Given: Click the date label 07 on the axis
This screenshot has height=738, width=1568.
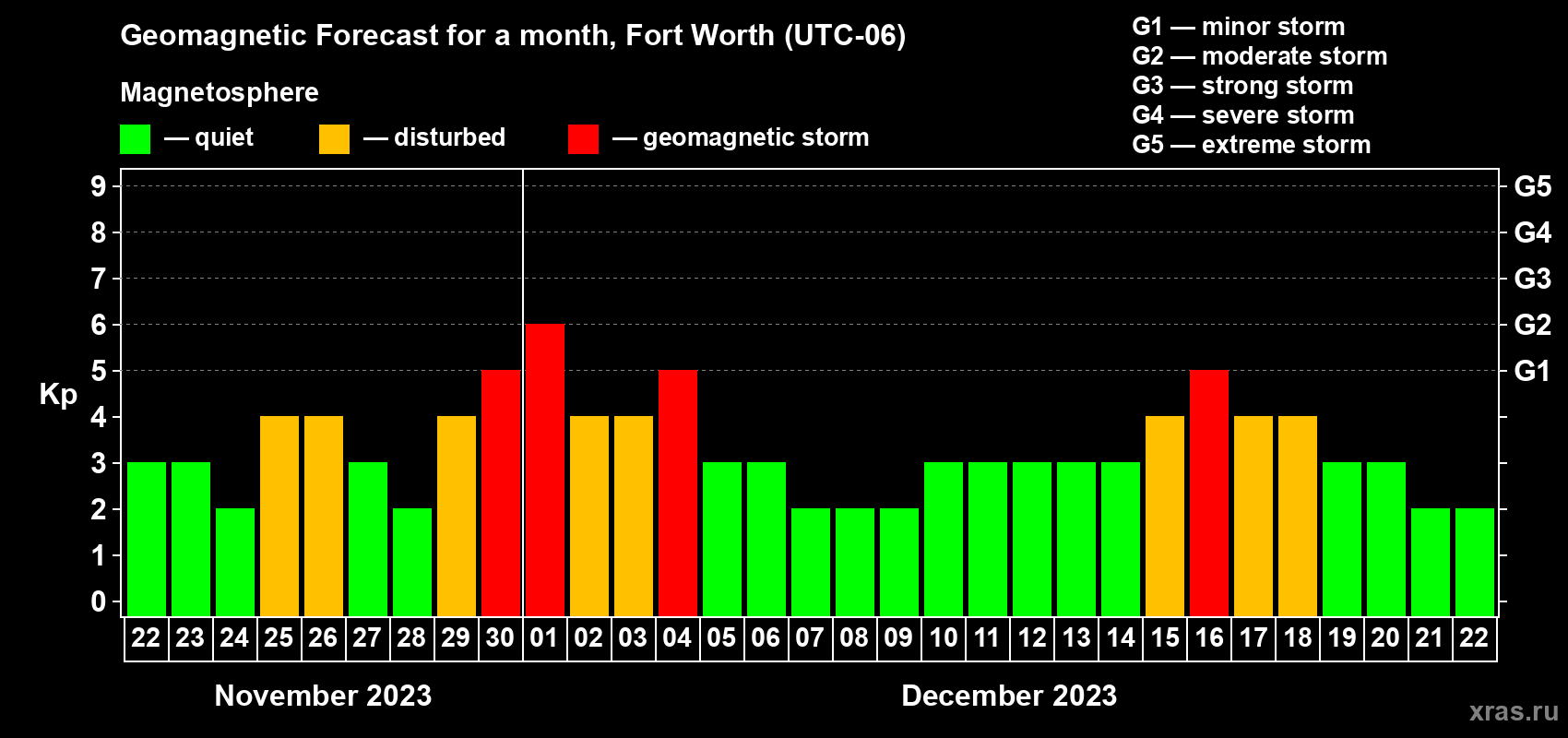Looking at the screenshot, I should click(x=810, y=637).
